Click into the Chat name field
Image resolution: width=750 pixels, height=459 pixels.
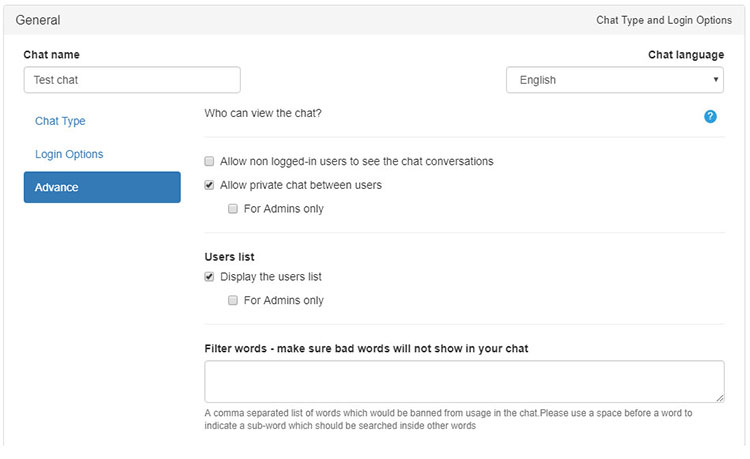click(x=132, y=80)
